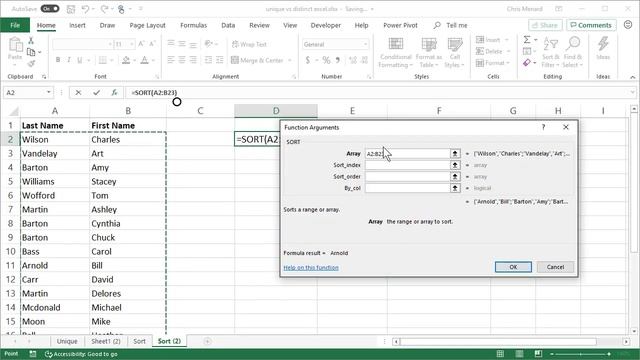Open the Number Format General dropdown
640x360 pixels.
[x=365, y=44]
